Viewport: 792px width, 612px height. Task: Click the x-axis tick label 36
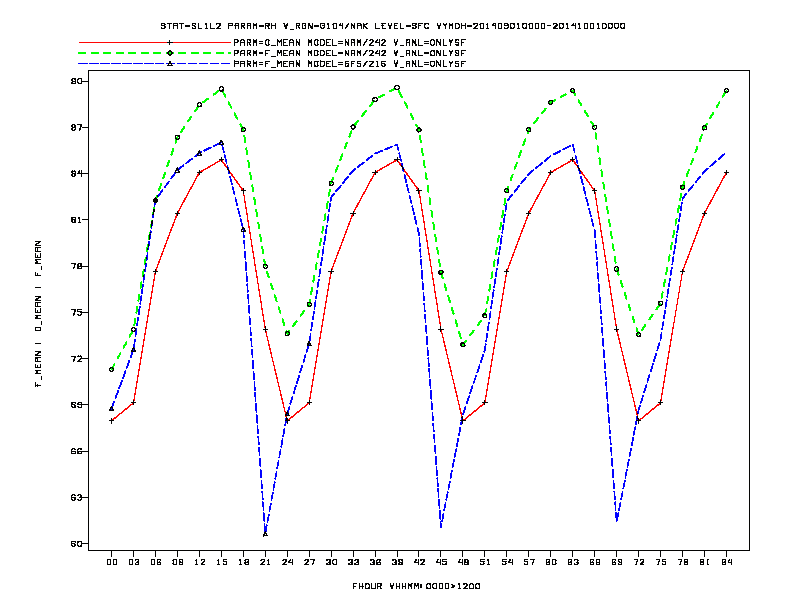coord(375,562)
